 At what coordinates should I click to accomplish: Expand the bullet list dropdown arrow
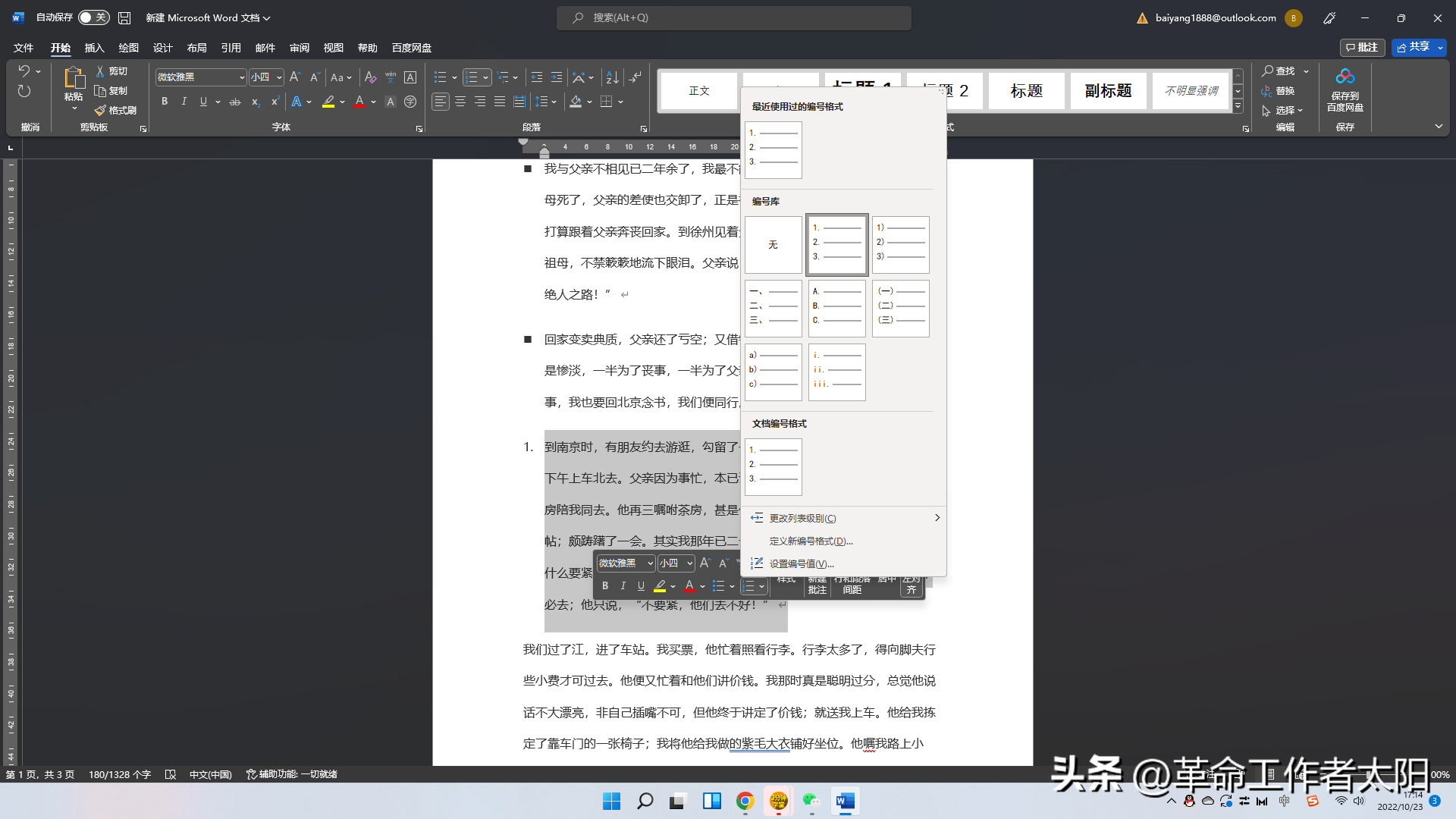pos(454,77)
